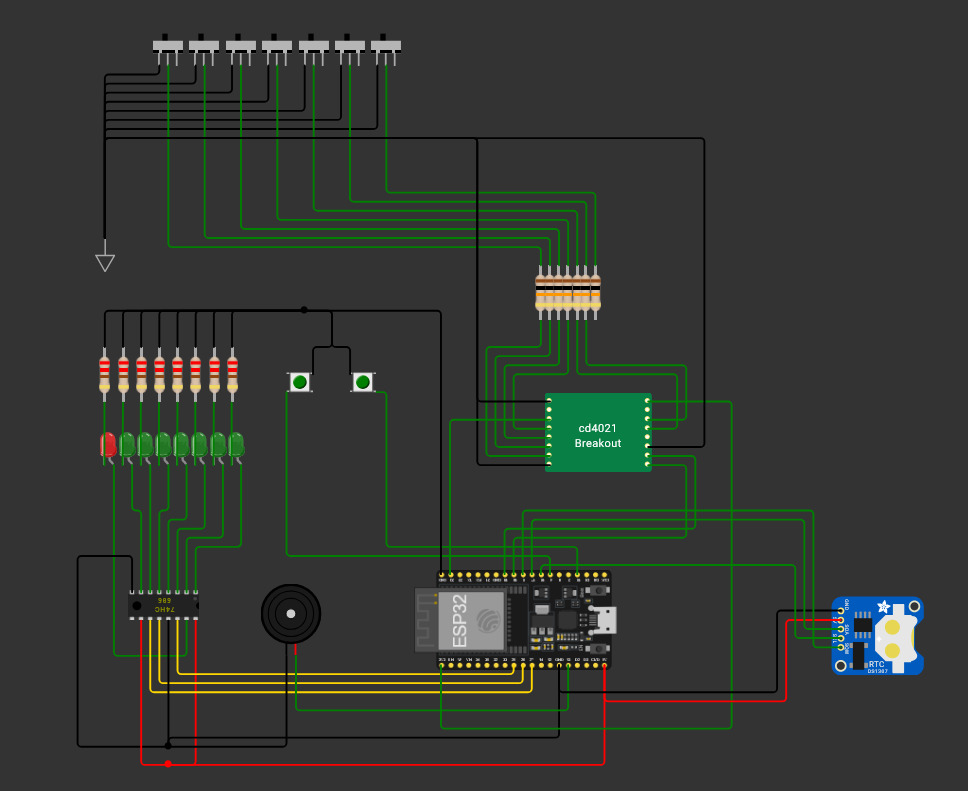Select the blue RTC DS1307 module
This screenshot has width=968, height=791.
coord(877,635)
